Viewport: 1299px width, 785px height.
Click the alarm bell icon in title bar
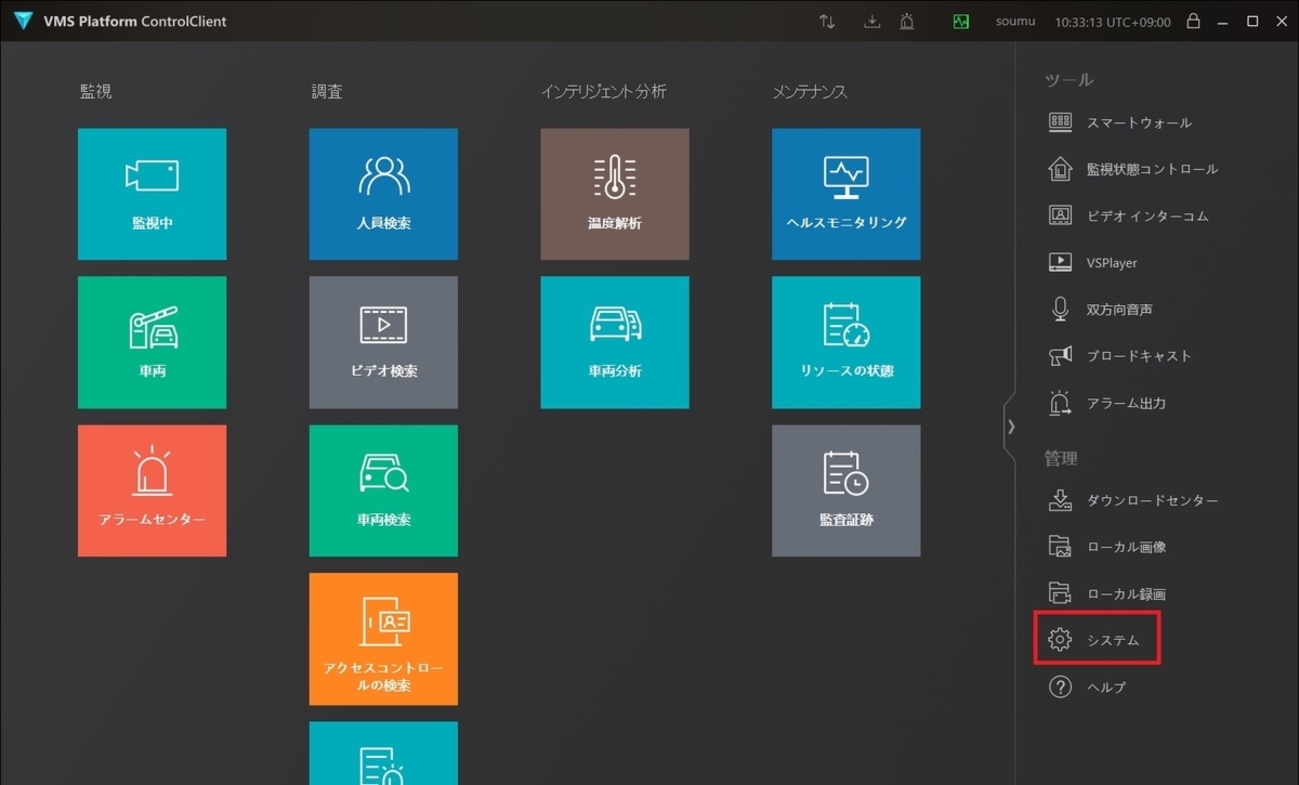[907, 21]
